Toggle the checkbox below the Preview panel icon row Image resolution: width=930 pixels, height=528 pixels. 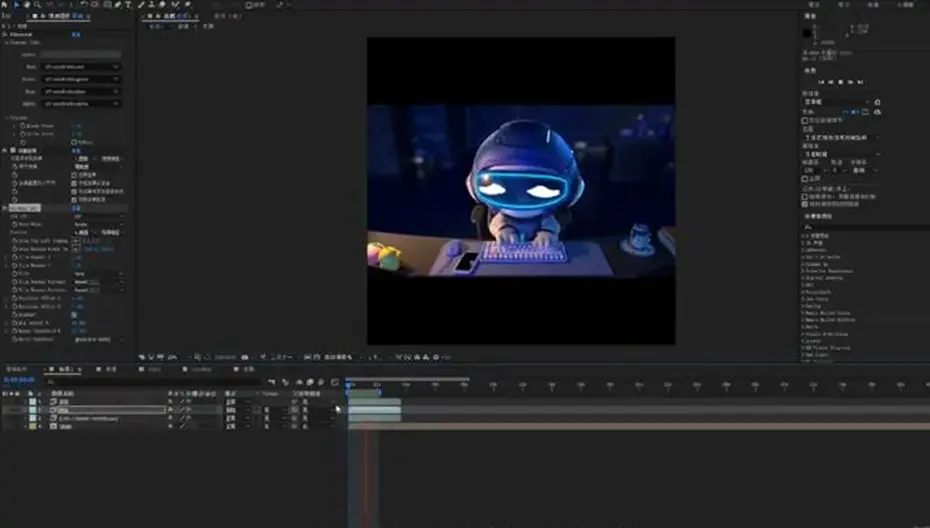pos(805,120)
